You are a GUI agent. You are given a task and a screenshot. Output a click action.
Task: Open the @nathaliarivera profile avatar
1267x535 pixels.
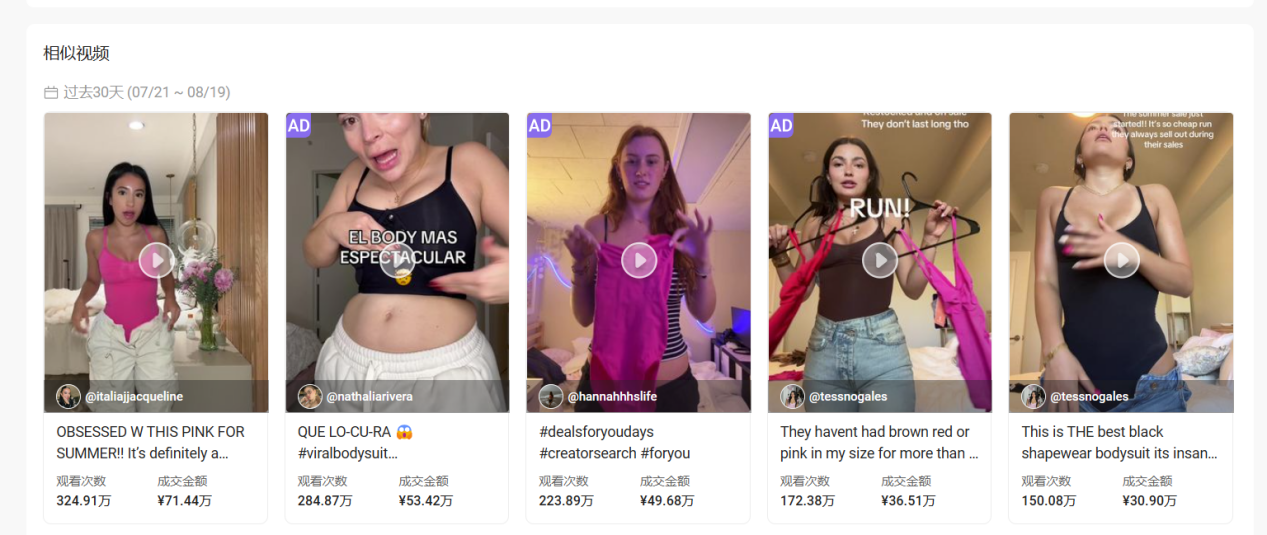(310, 396)
